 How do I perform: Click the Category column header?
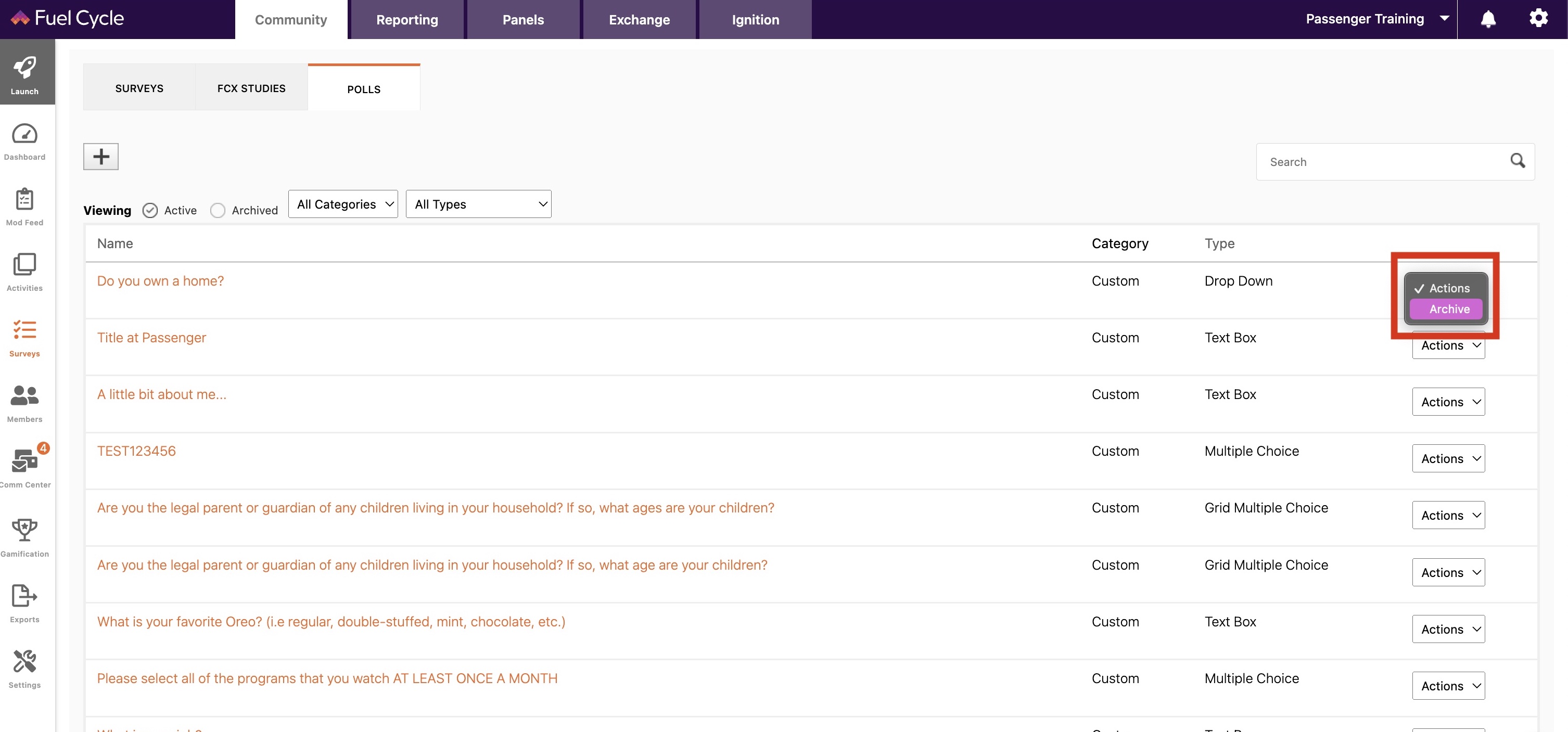(1120, 243)
